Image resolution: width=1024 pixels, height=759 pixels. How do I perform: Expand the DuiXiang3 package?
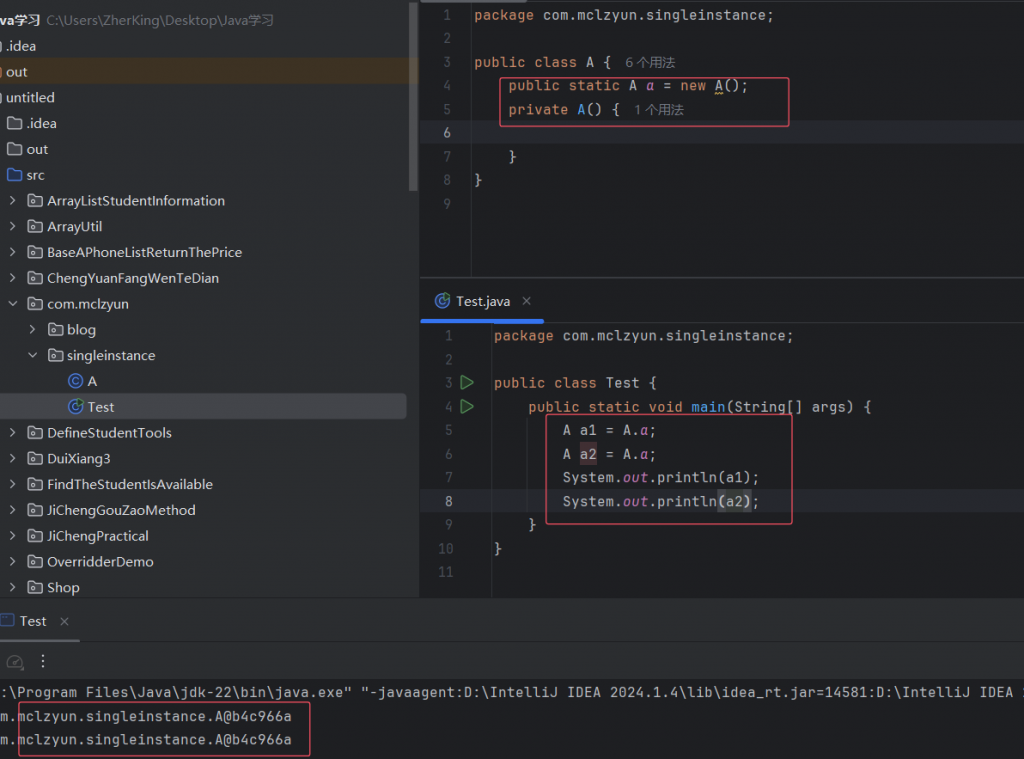pos(12,459)
